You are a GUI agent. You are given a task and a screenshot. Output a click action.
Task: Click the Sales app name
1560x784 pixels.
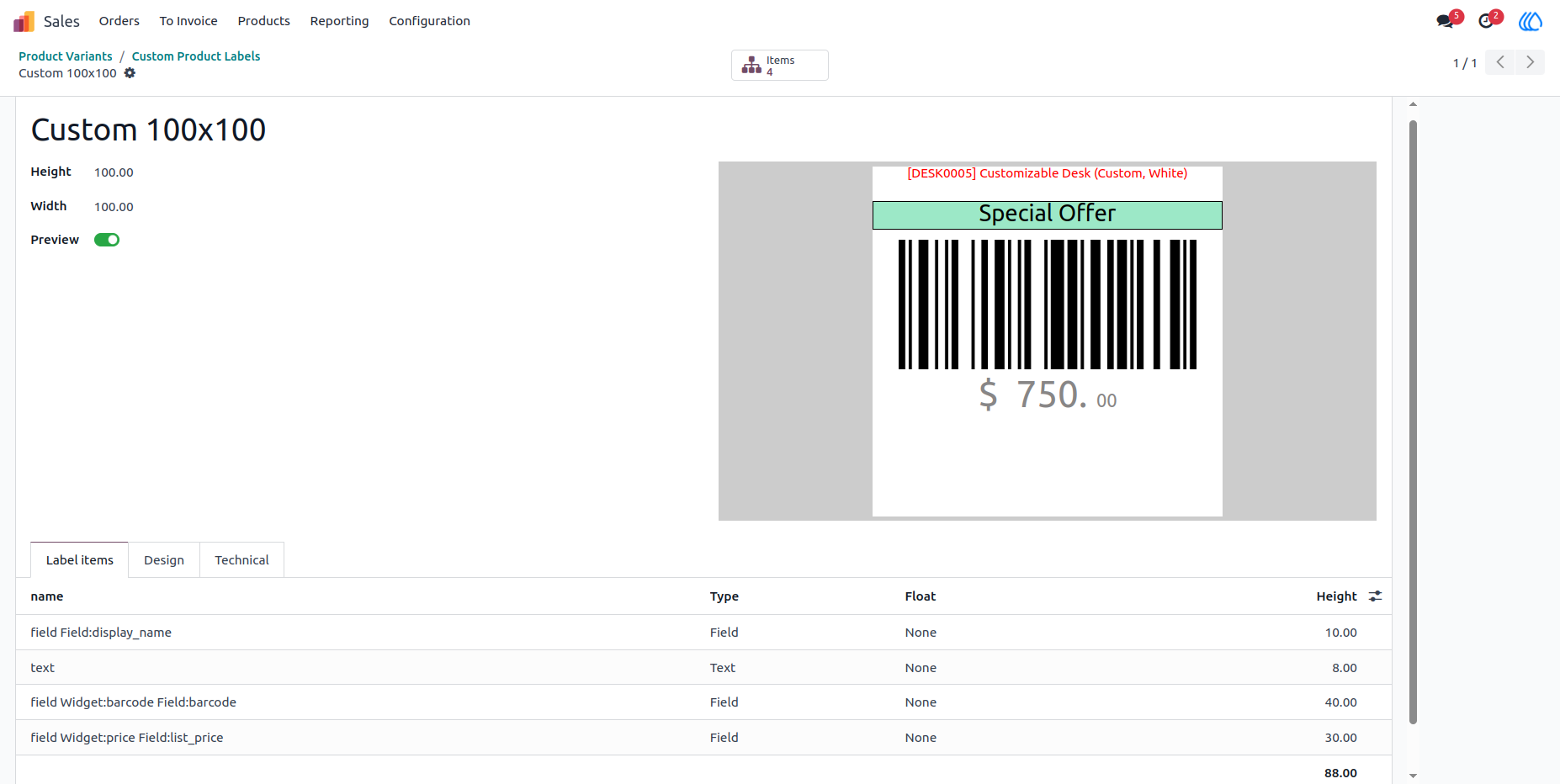pos(61,21)
